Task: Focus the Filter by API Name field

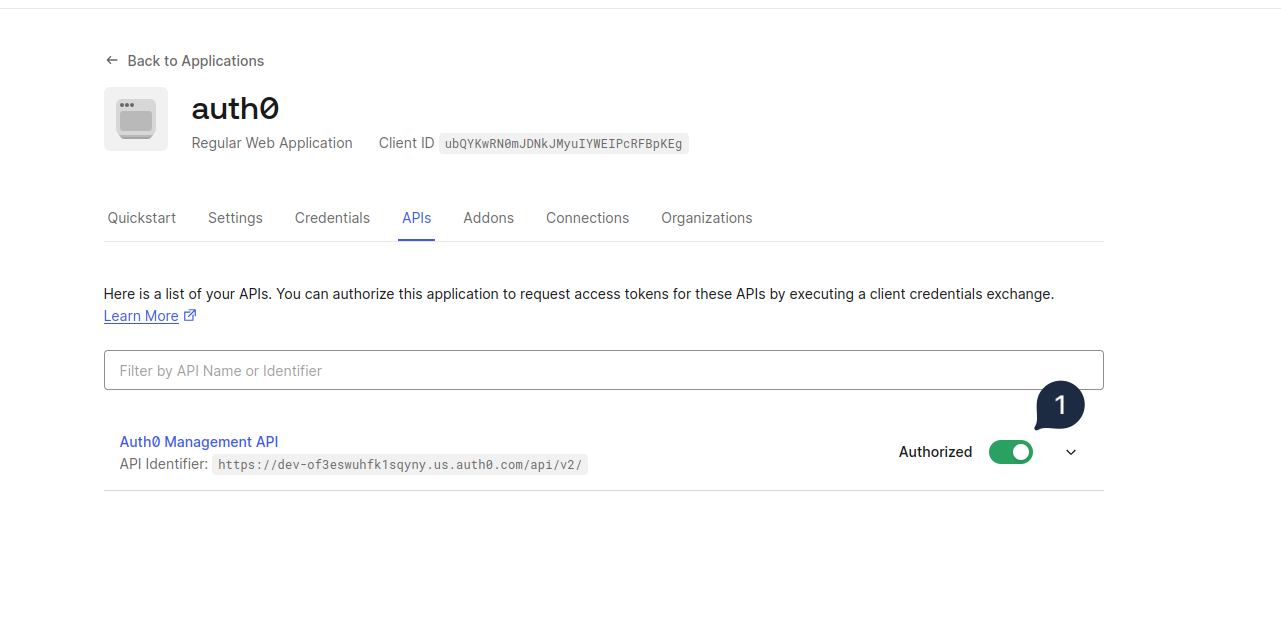Action: 603,370
